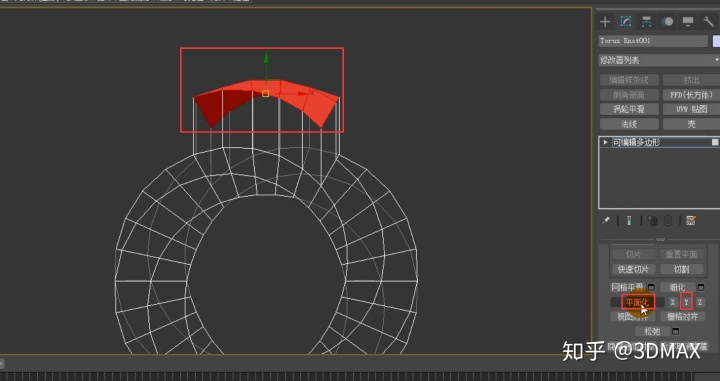Click the 栅格对齐 button
This screenshot has width=720, height=381.
682,316
